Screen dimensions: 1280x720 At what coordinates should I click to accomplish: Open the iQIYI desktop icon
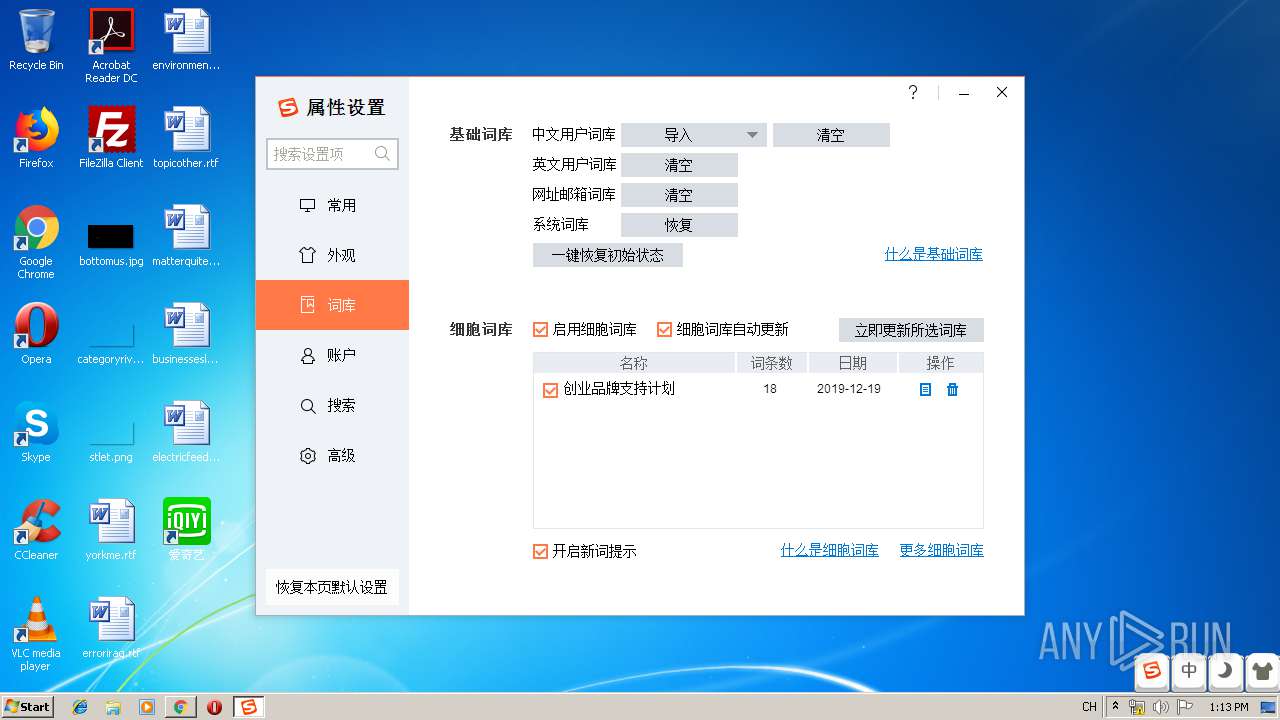click(x=187, y=530)
